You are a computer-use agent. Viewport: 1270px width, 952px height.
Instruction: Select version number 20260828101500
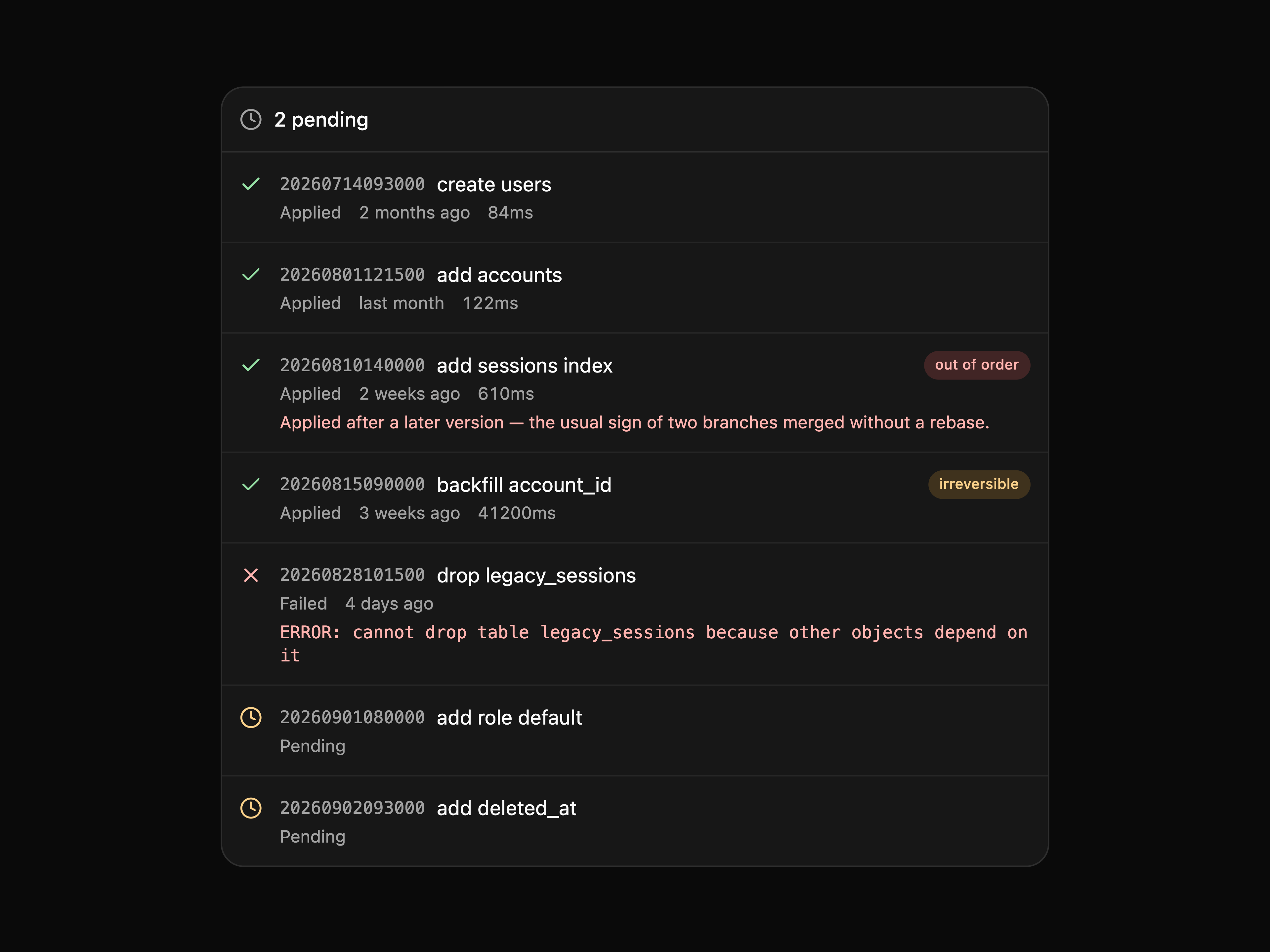click(x=353, y=575)
